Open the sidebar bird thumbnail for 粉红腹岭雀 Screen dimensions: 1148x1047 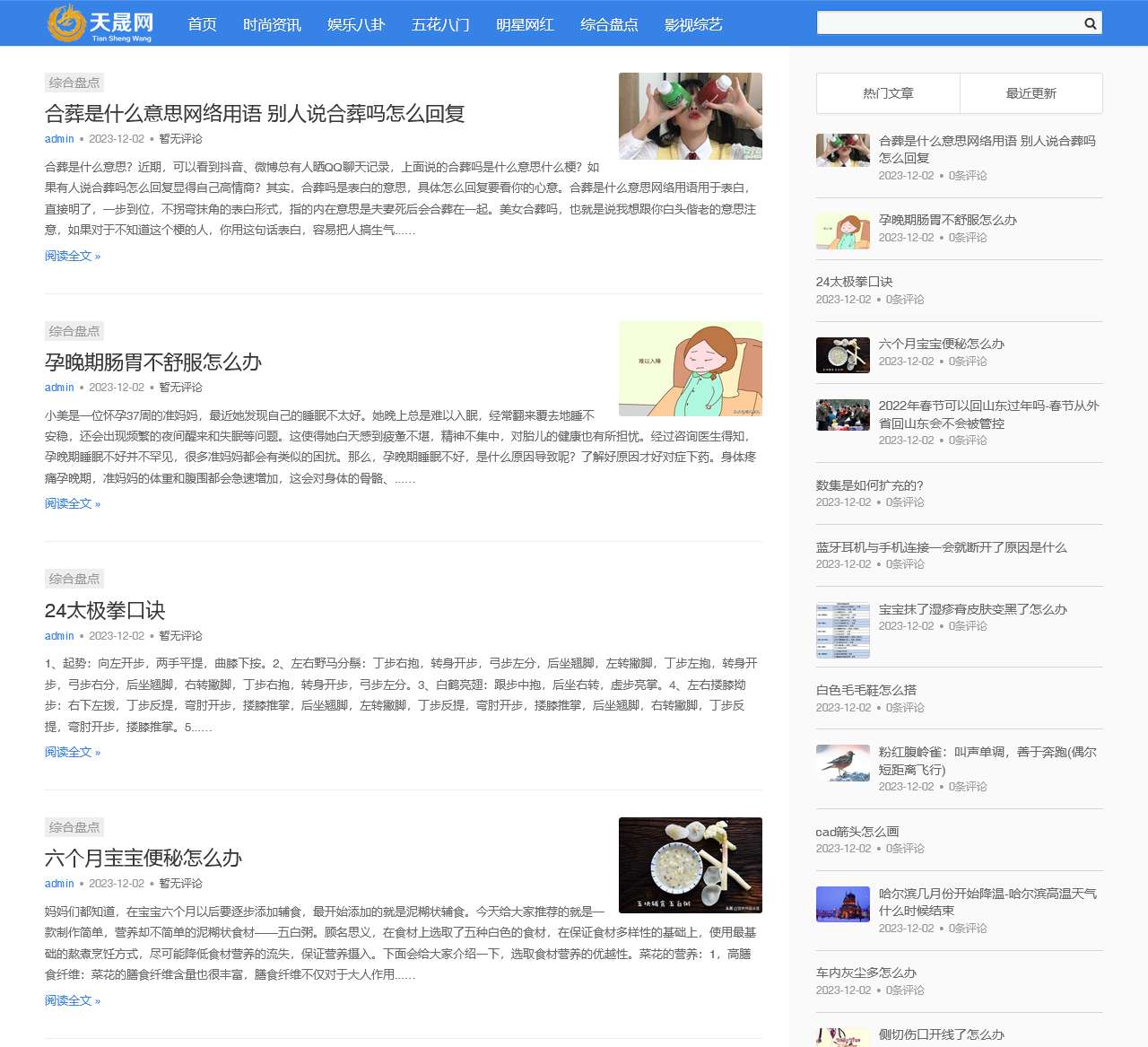842,763
